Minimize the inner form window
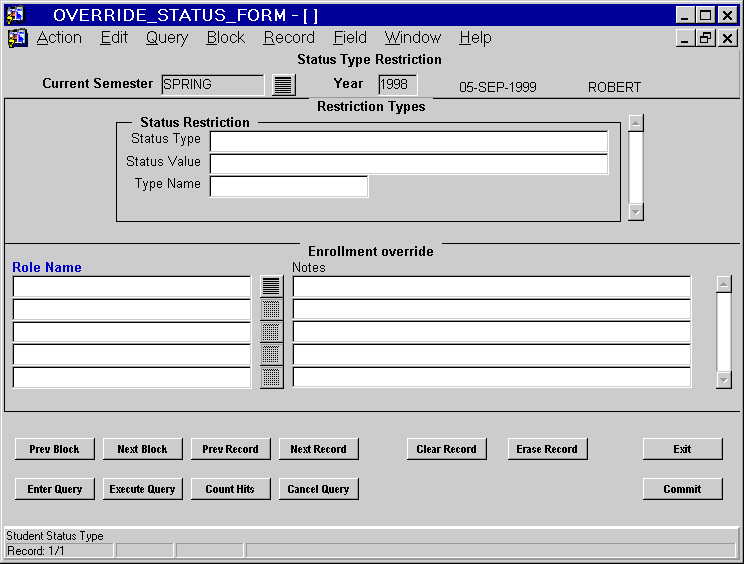Screen dimensions: 744x564 click(685, 38)
